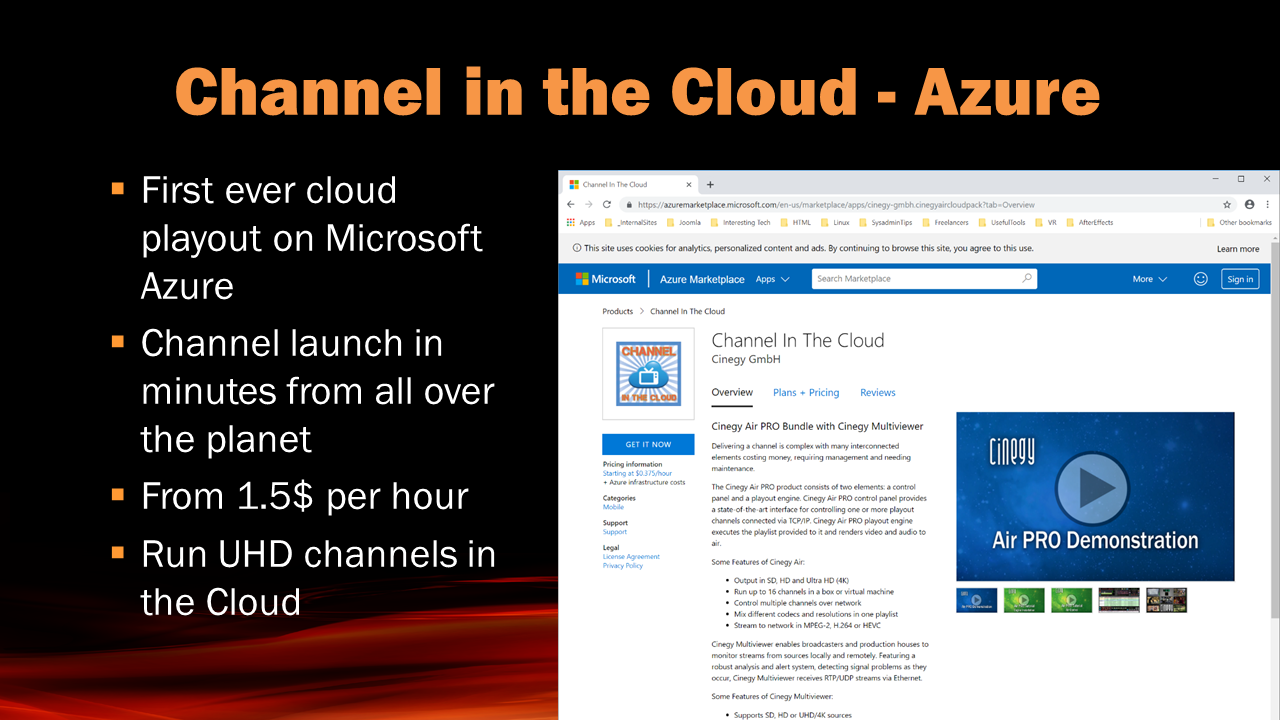Expand the More dropdown menu
Viewport: 1280px width, 720px height.
click(1150, 279)
